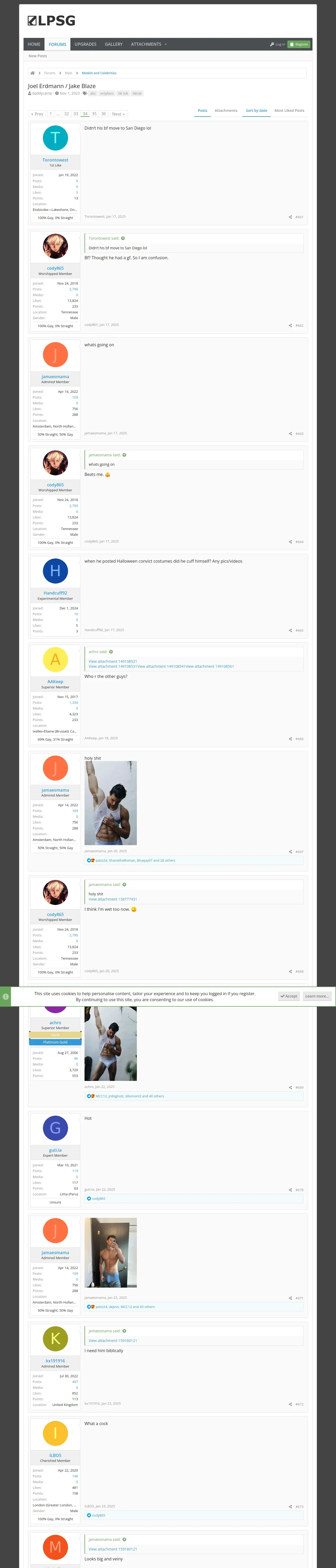Open kx191916's K avatar
Viewport: 336px width, 1568px height.
coord(55,1338)
